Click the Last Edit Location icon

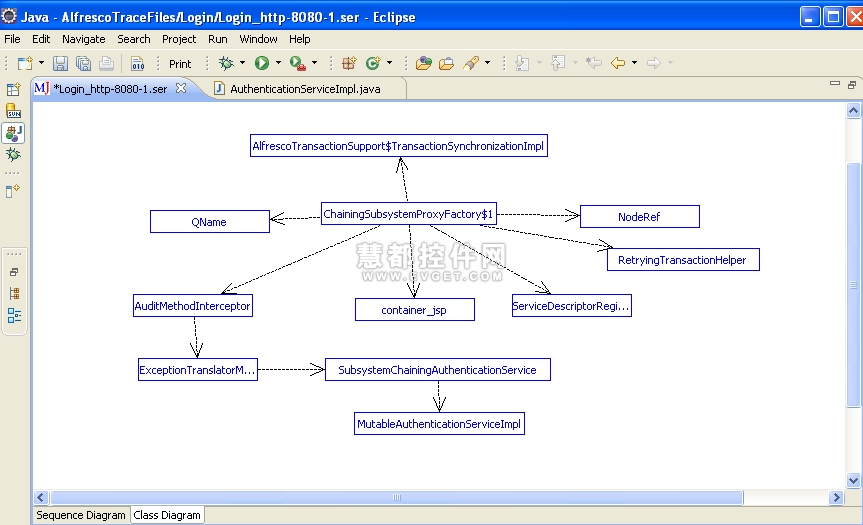pyautogui.click(x=594, y=63)
